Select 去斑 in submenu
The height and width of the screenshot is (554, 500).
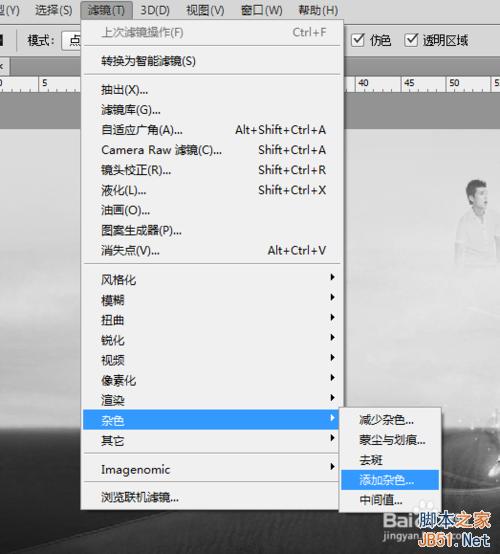click(390, 460)
